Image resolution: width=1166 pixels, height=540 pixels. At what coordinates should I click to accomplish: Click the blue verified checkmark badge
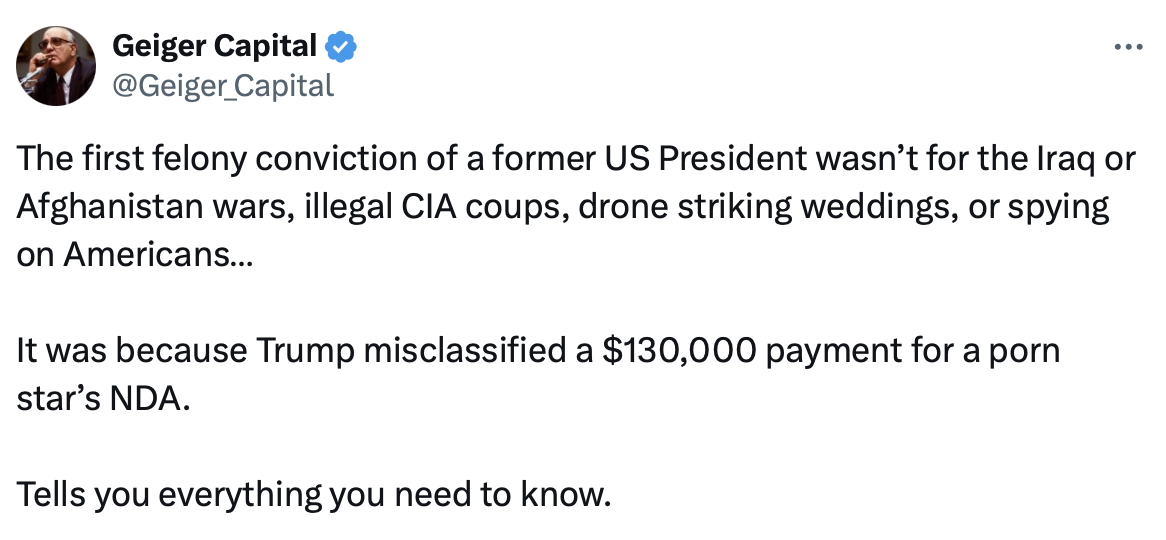pyautogui.click(x=342, y=47)
